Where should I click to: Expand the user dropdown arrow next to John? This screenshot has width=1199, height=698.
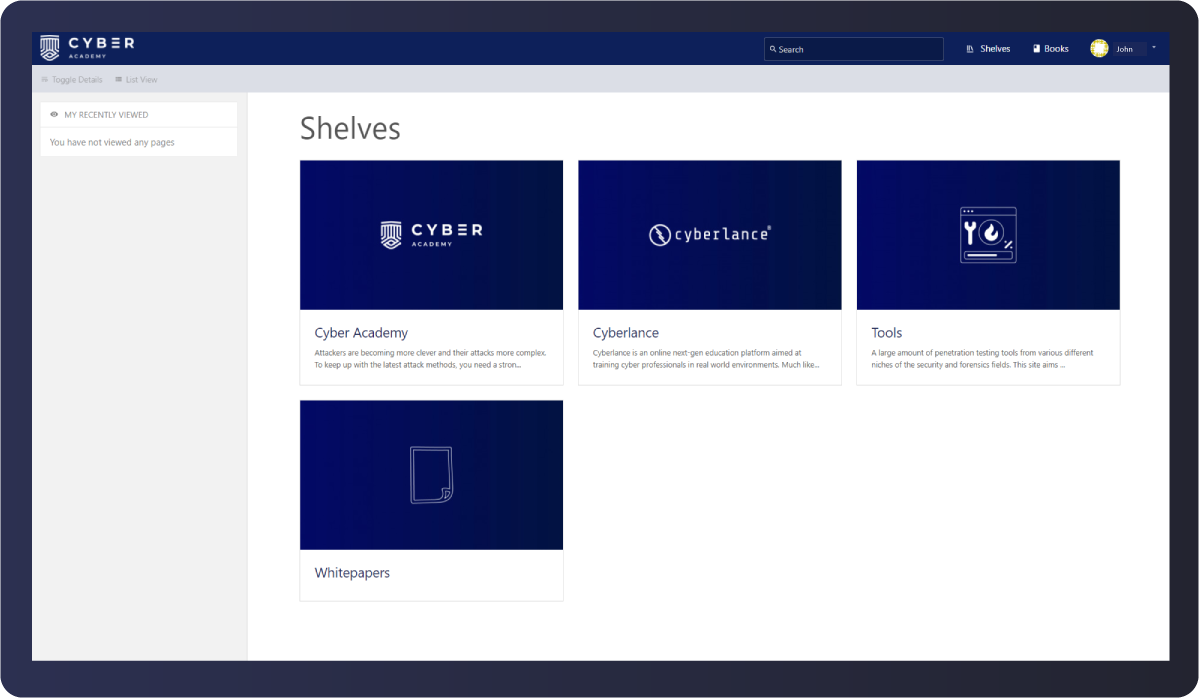pos(1153,47)
